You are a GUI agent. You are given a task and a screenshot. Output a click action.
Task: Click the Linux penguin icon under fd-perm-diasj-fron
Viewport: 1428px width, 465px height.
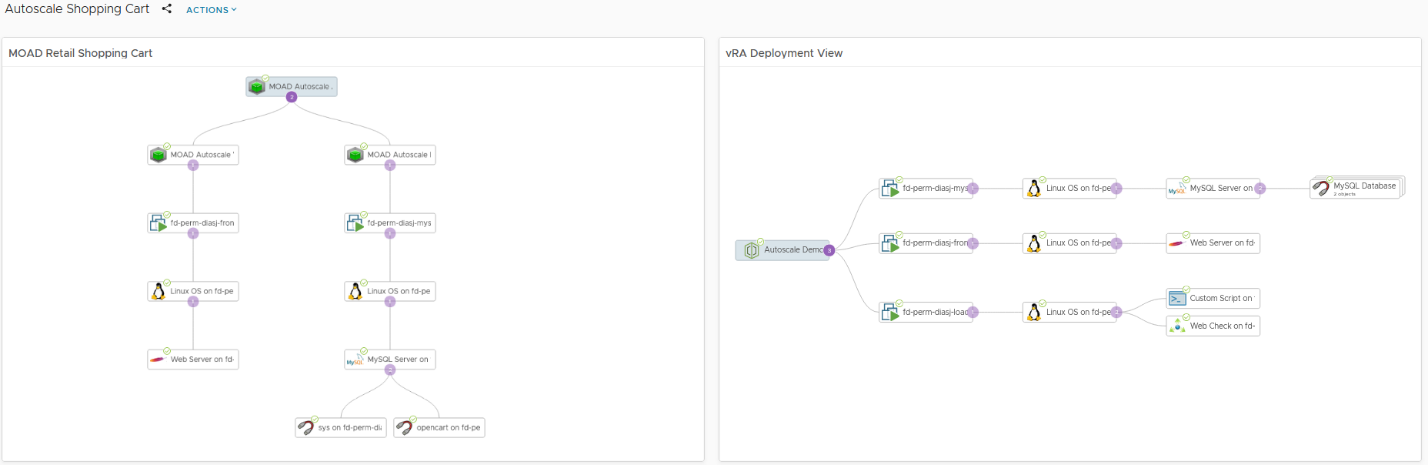157,291
